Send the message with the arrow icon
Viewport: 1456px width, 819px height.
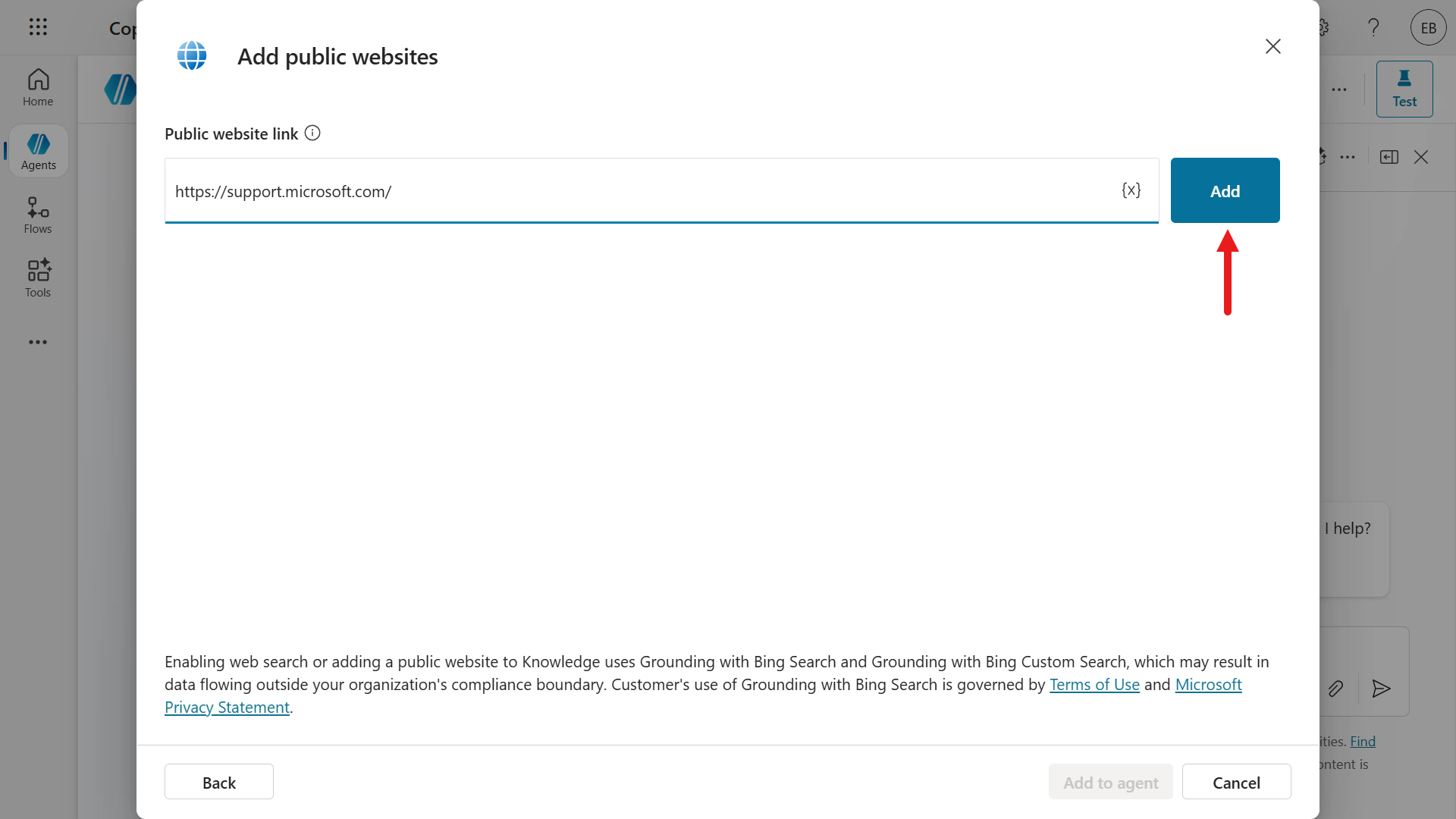tap(1381, 689)
